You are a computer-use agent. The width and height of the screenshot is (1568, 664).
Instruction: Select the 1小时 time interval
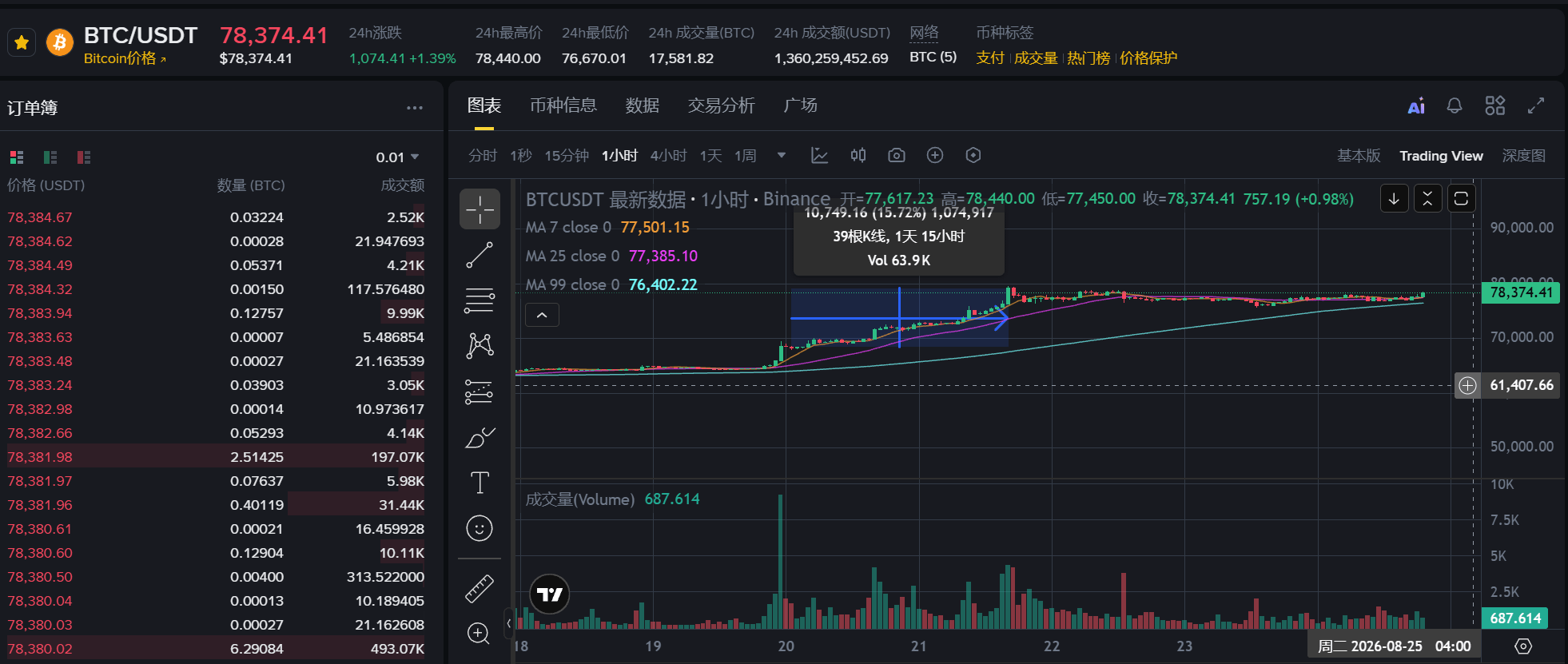[x=619, y=156]
